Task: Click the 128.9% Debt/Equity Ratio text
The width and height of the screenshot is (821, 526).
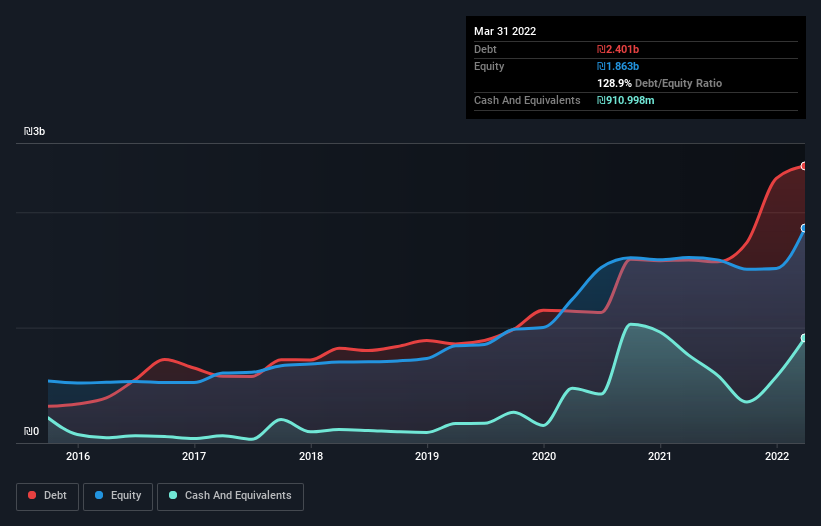Action: [659, 83]
